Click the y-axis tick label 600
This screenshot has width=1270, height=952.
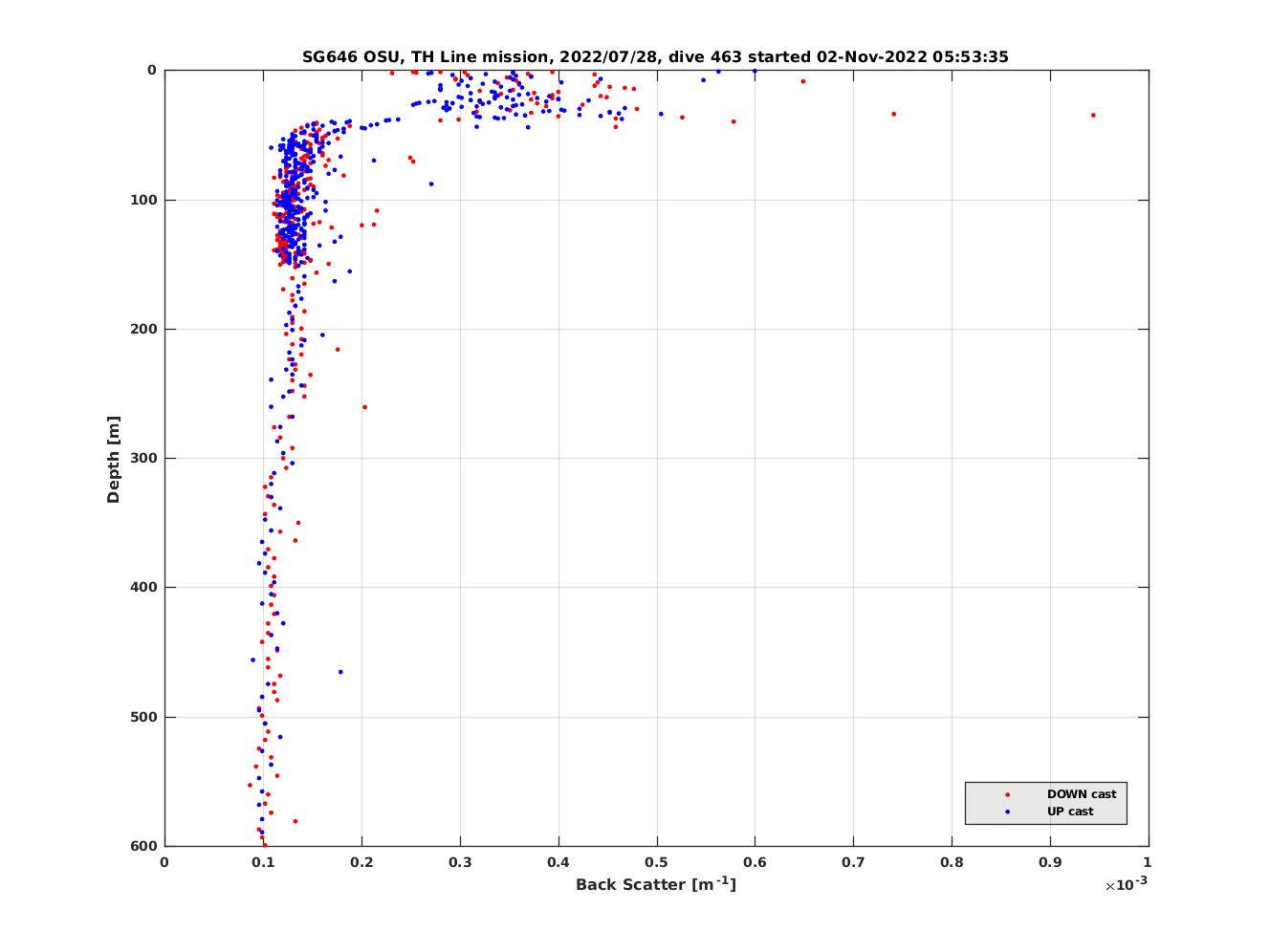click(143, 846)
